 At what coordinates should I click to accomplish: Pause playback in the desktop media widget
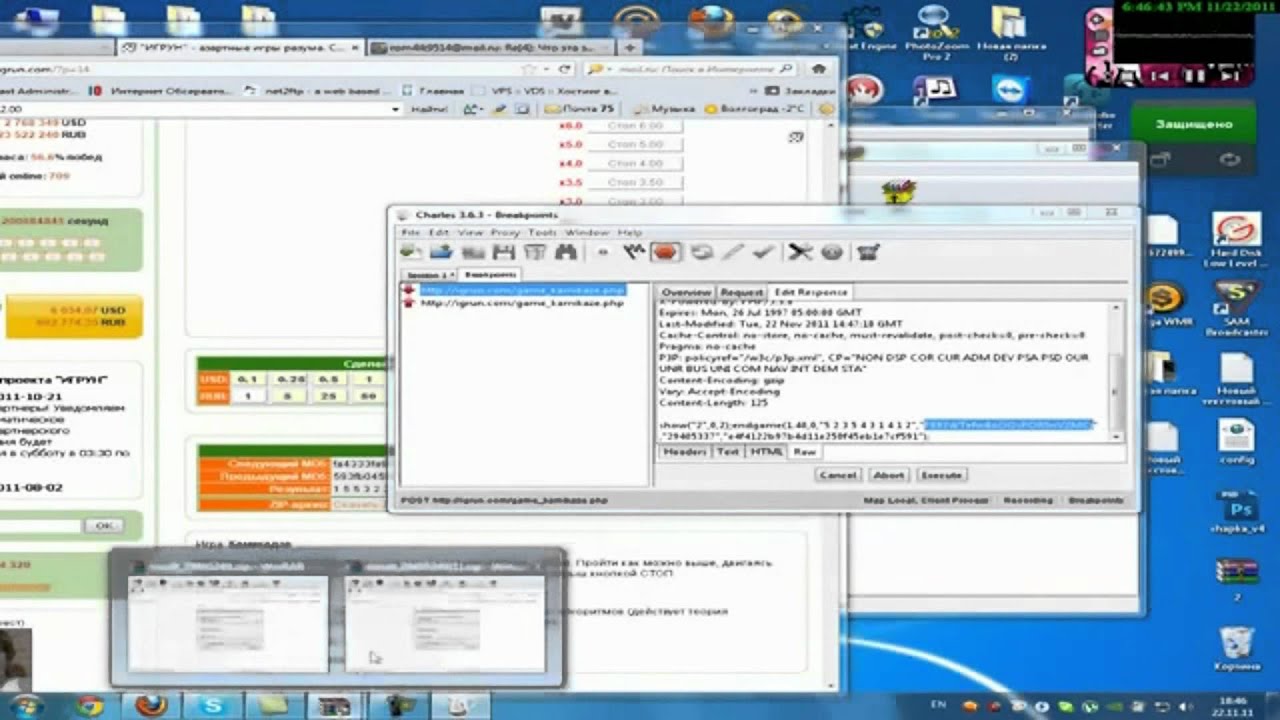pyautogui.click(x=1194, y=75)
